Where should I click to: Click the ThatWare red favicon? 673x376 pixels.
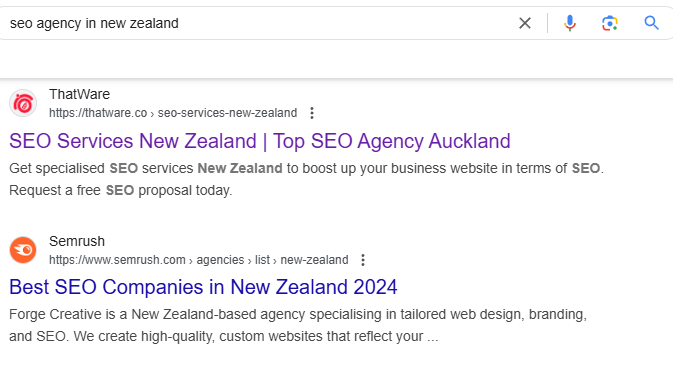click(x=23, y=103)
